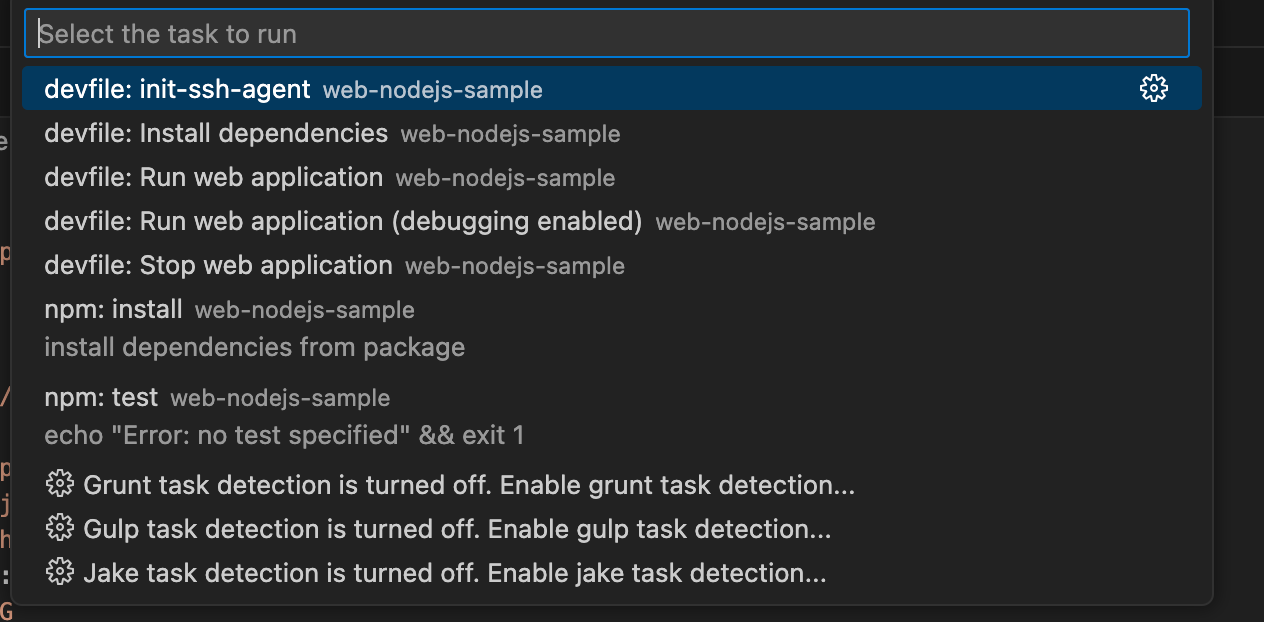Click the web-nodejs-sample label beside Stop web application
This screenshot has width=1264, height=622.
click(515, 266)
